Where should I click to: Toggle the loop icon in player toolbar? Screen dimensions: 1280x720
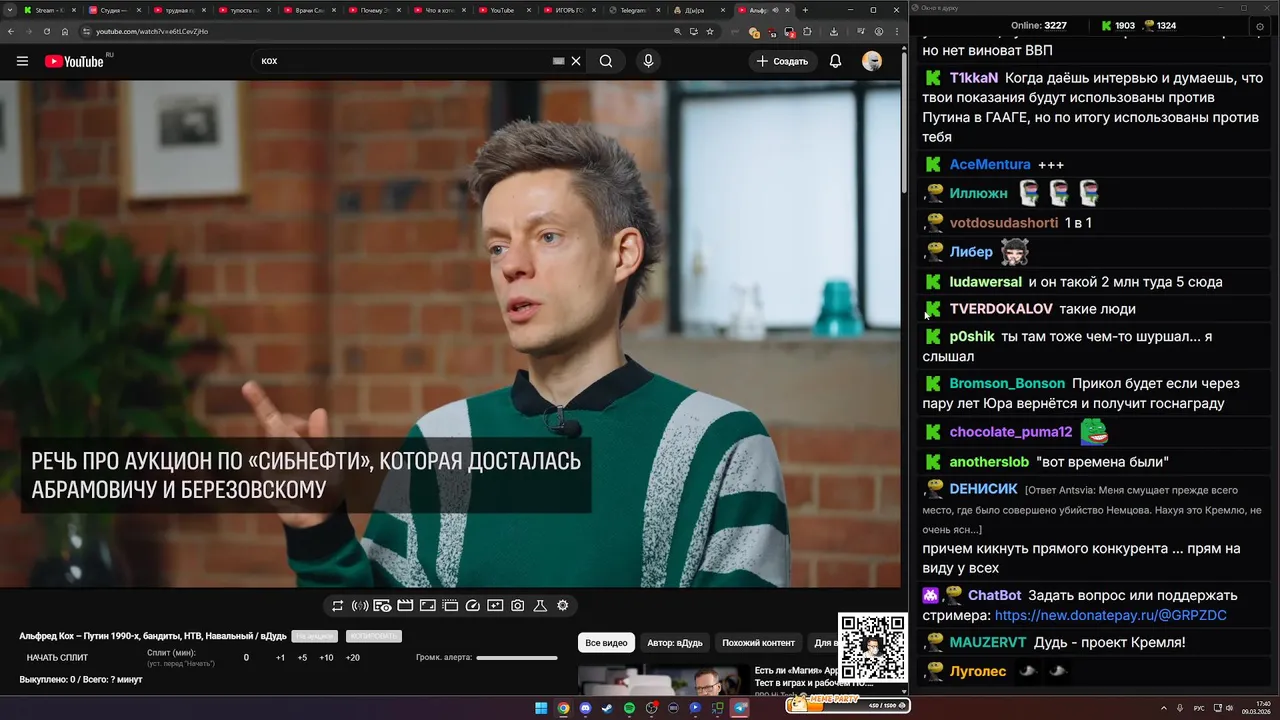(338, 605)
